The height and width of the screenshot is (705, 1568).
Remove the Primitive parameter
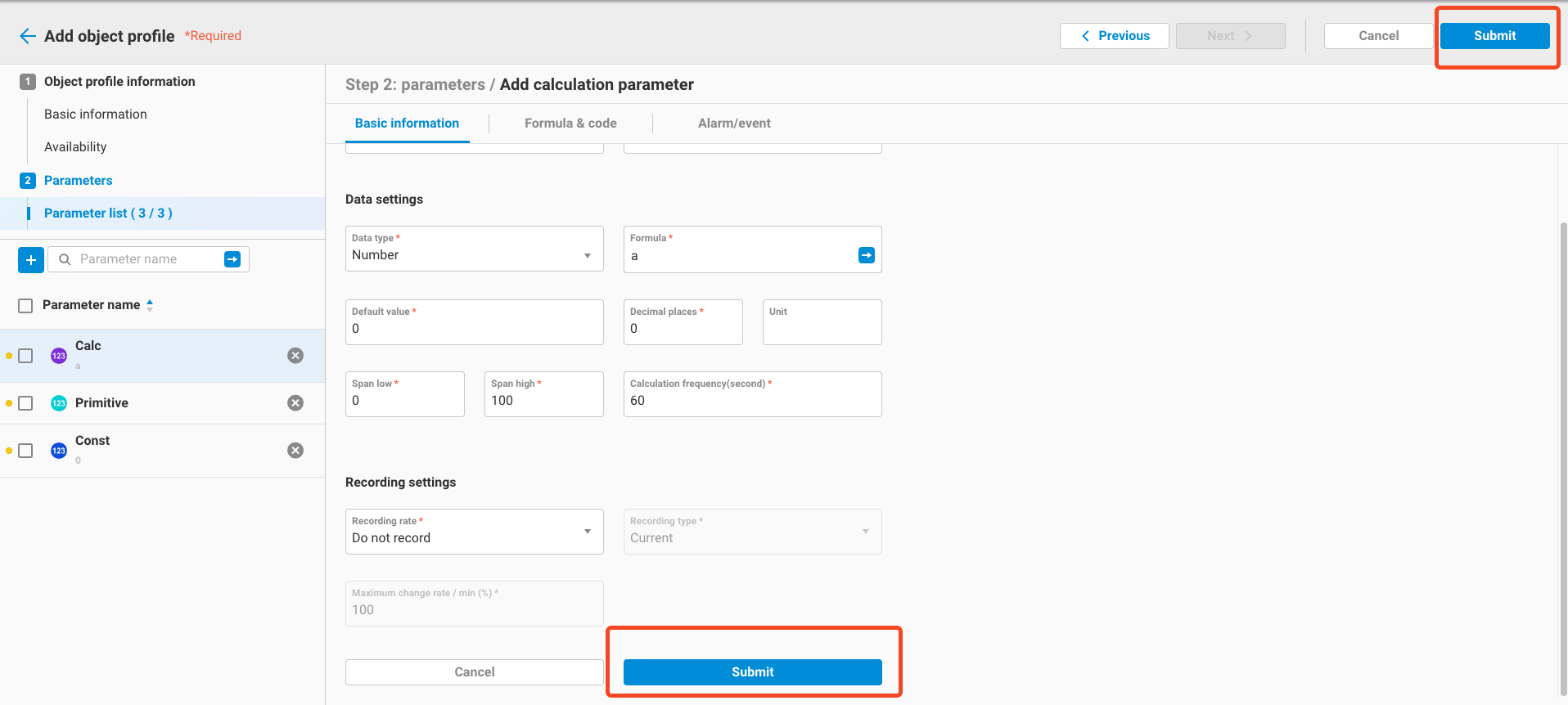pyautogui.click(x=295, y=403)
